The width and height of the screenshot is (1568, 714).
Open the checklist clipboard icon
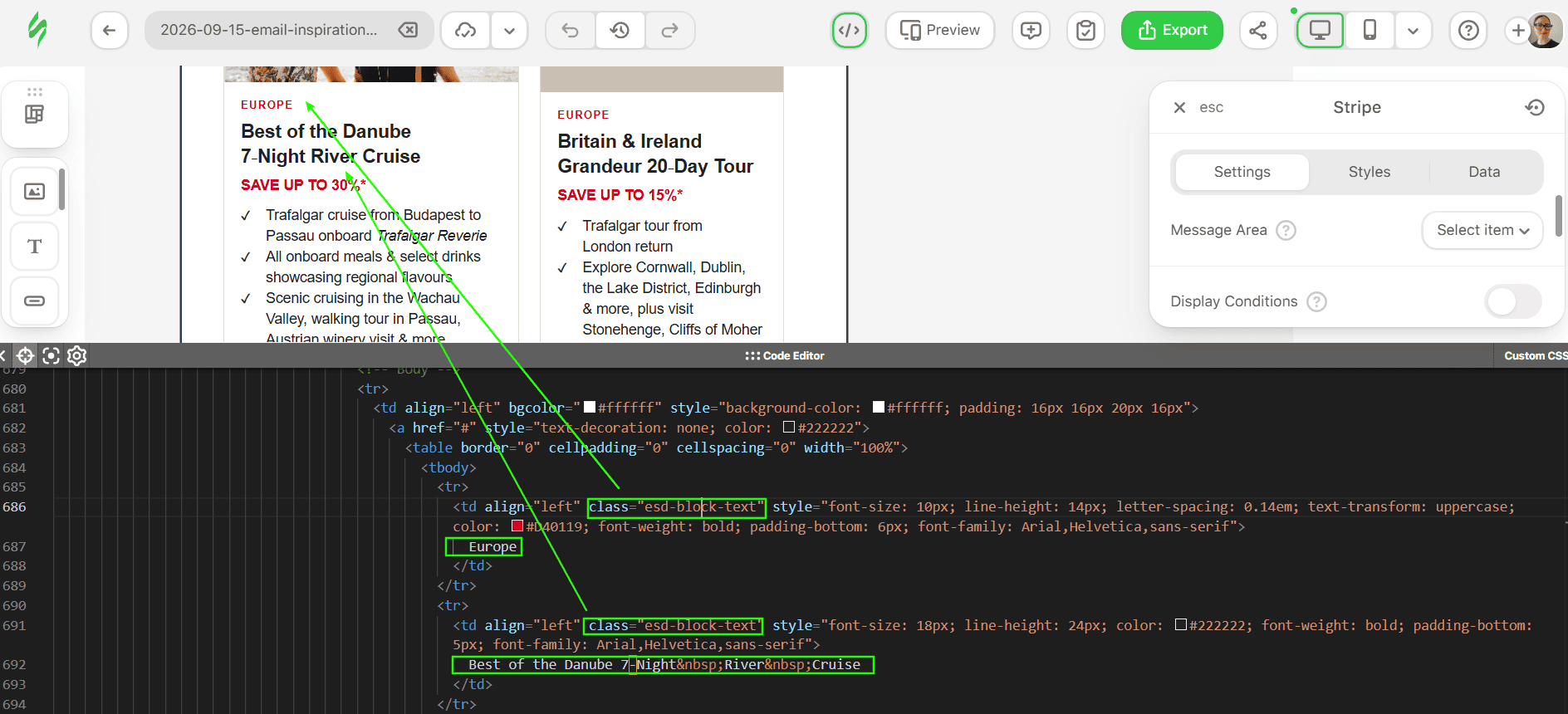(1085, 31)
